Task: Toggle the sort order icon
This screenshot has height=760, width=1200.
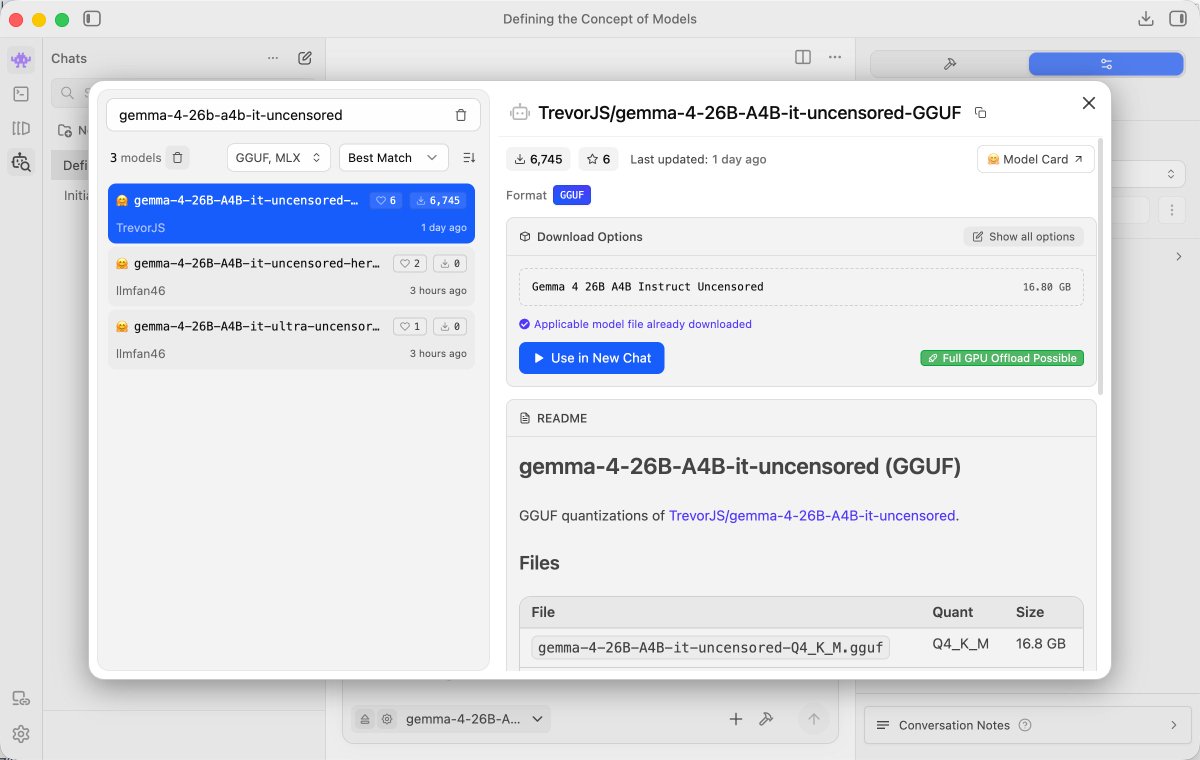Action: [469, 158]
